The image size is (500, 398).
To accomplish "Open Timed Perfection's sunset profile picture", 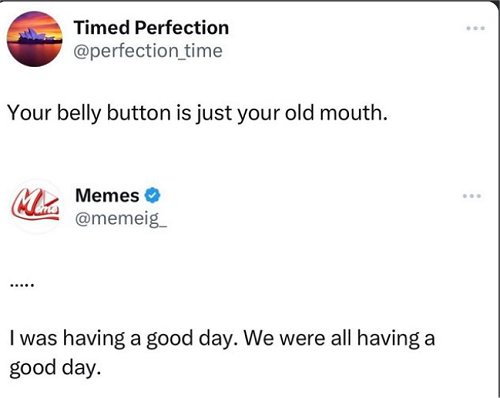I will click(x=35, y=39).
